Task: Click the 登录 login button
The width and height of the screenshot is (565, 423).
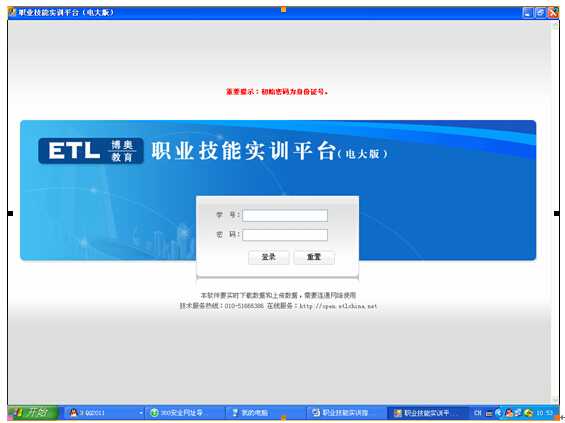Action: pyautogui.click(x=268, y=257)
